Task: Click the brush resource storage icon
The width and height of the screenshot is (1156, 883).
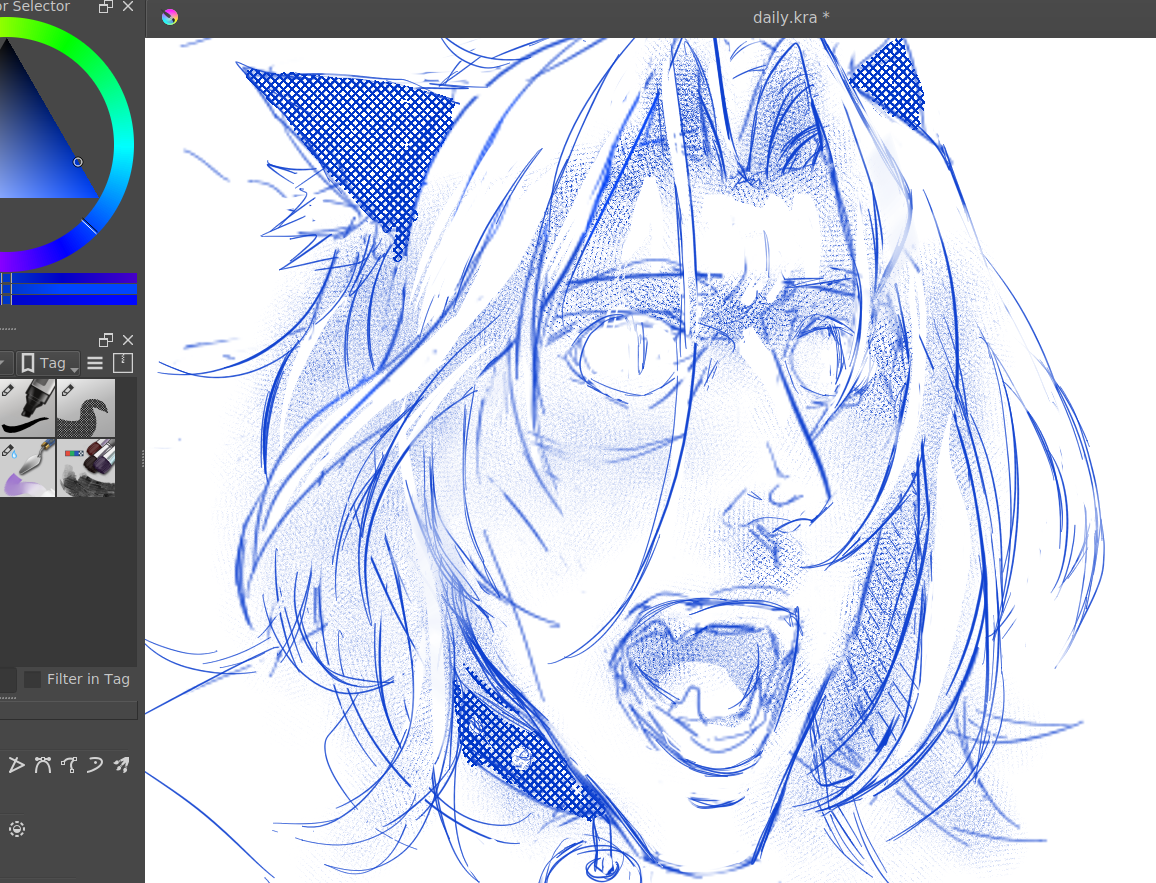Action: click(123, 363)
